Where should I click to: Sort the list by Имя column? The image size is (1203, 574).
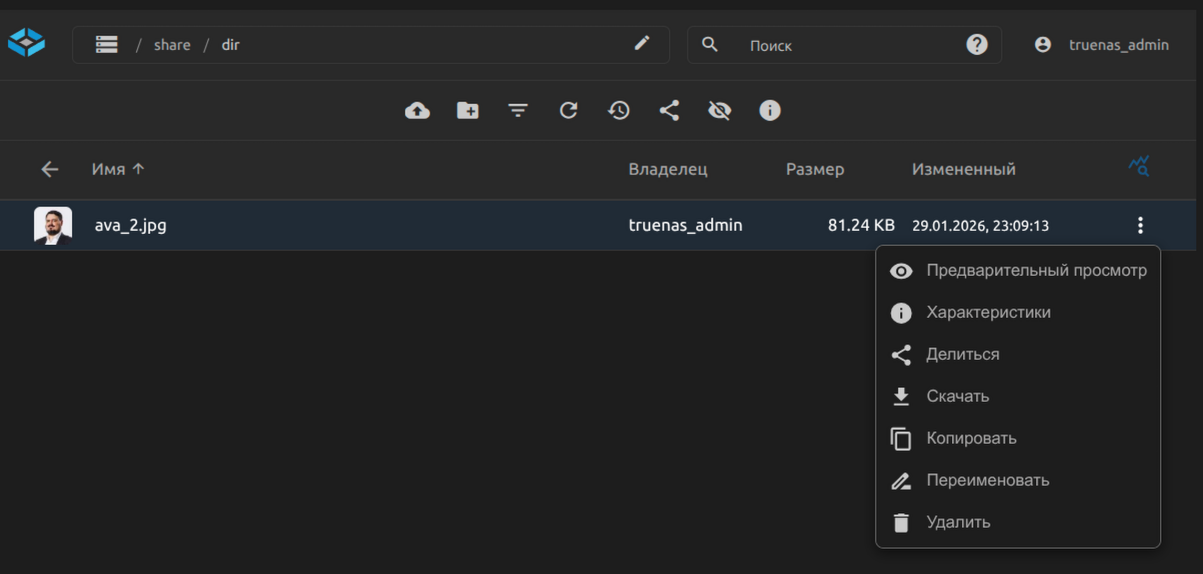109,169
